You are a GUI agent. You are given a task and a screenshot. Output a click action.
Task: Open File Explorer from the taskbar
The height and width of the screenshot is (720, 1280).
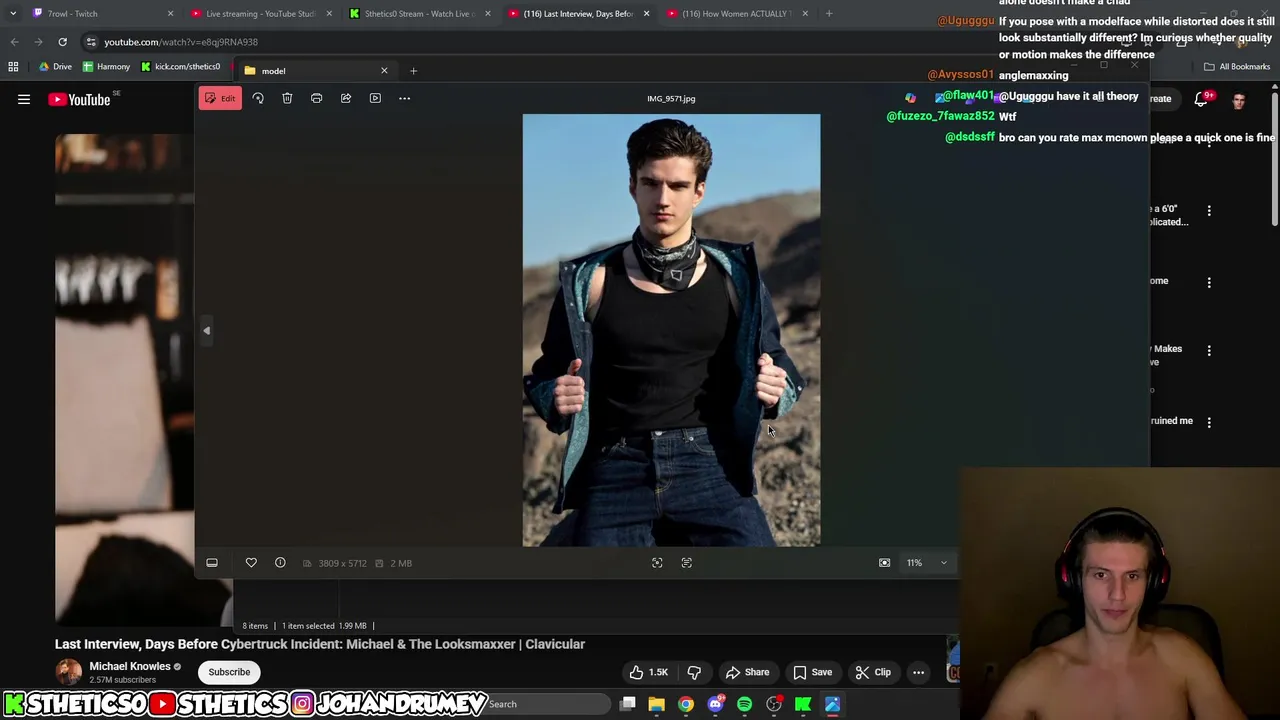657,704
